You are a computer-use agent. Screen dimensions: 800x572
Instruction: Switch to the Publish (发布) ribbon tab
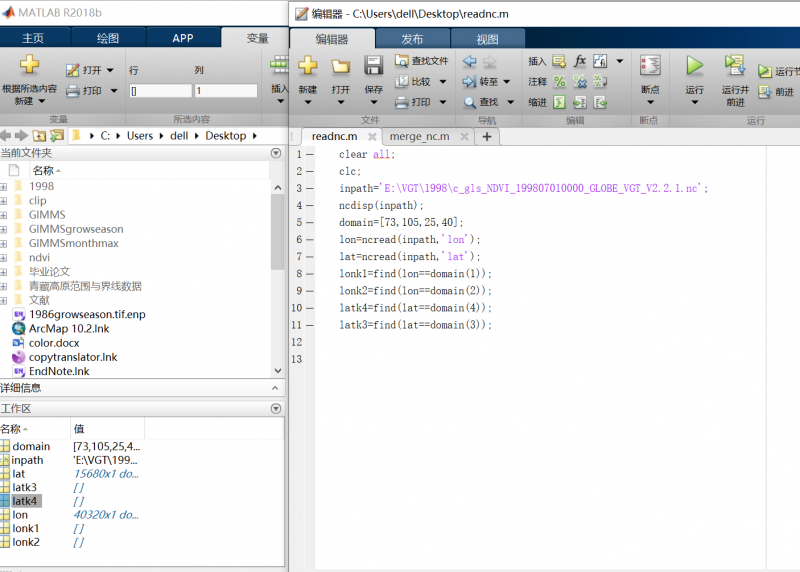[412, 39]
